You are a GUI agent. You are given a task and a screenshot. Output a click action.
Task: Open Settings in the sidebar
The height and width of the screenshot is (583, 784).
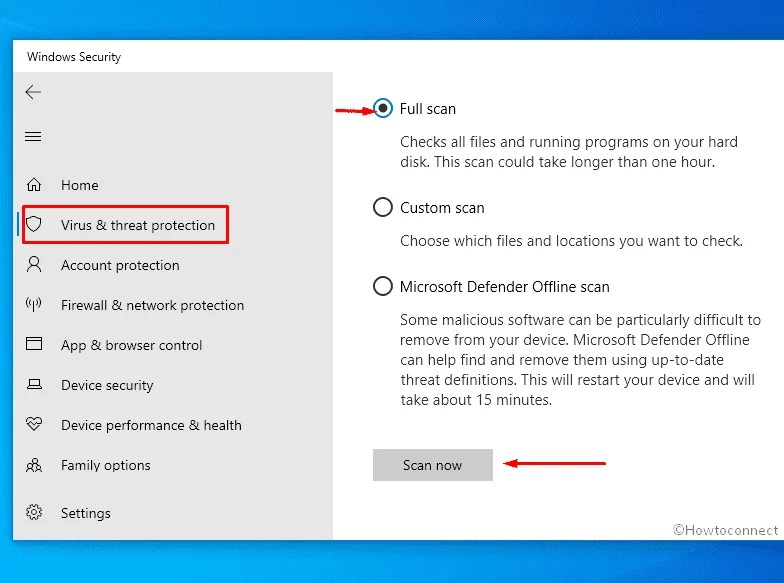click(86, 513)
